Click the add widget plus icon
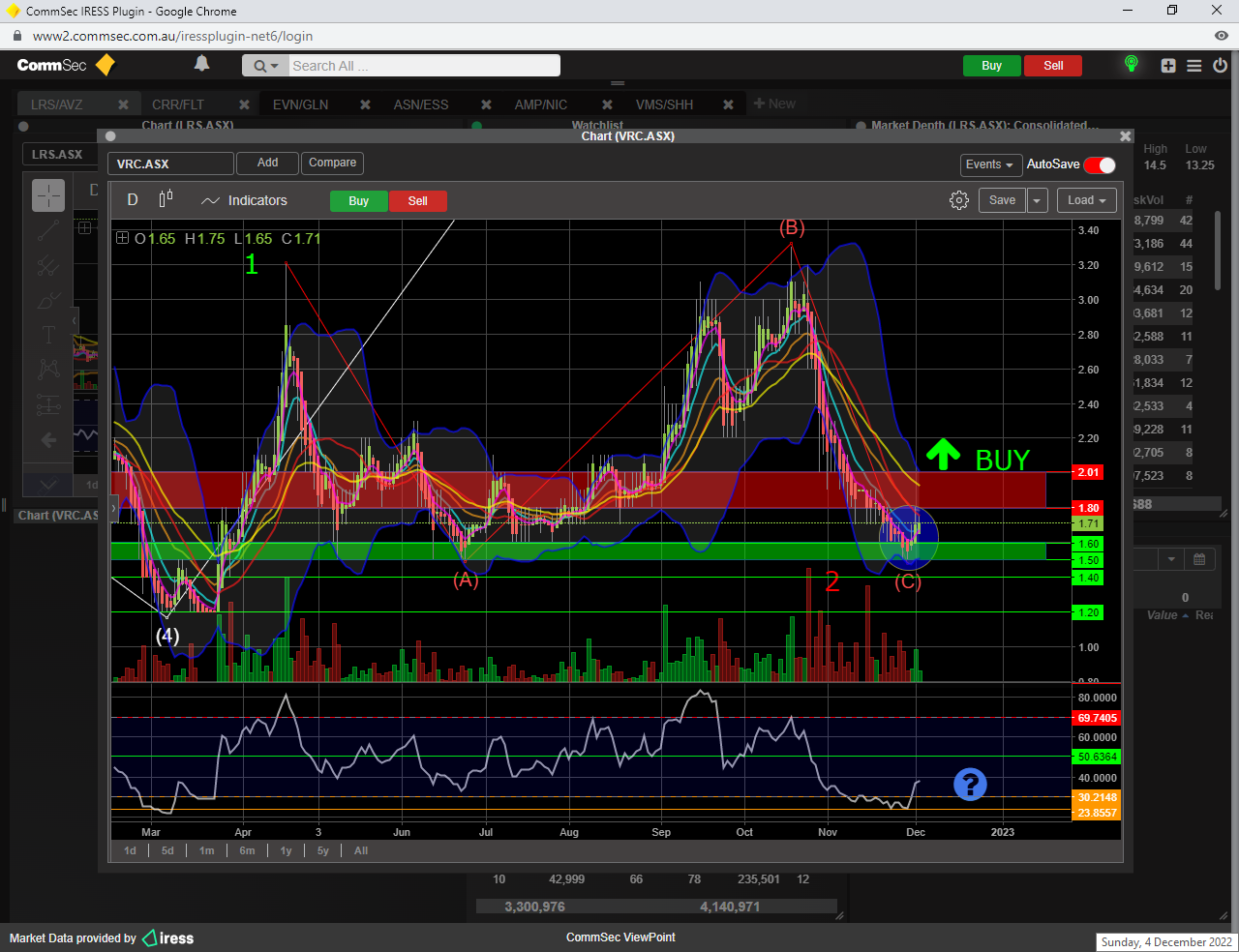1239x952 pixels. 1168,66
